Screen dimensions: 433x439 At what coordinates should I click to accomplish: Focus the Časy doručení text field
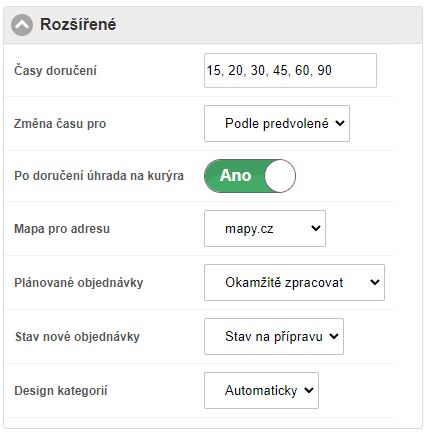290,70
